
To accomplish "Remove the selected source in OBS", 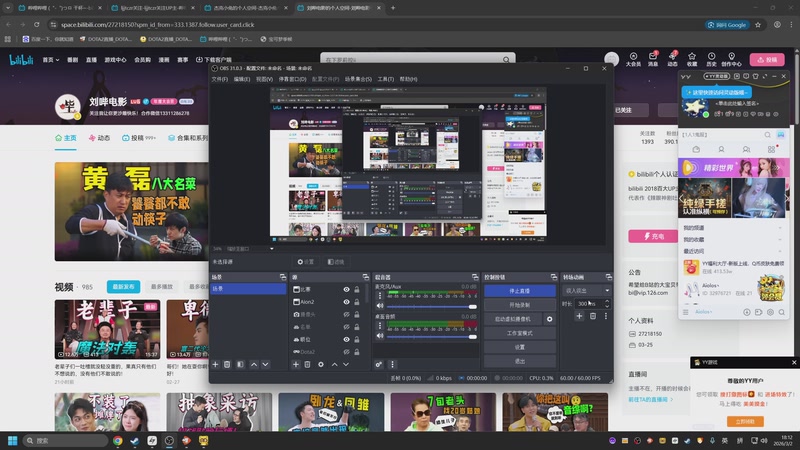I will coord(307,364).
